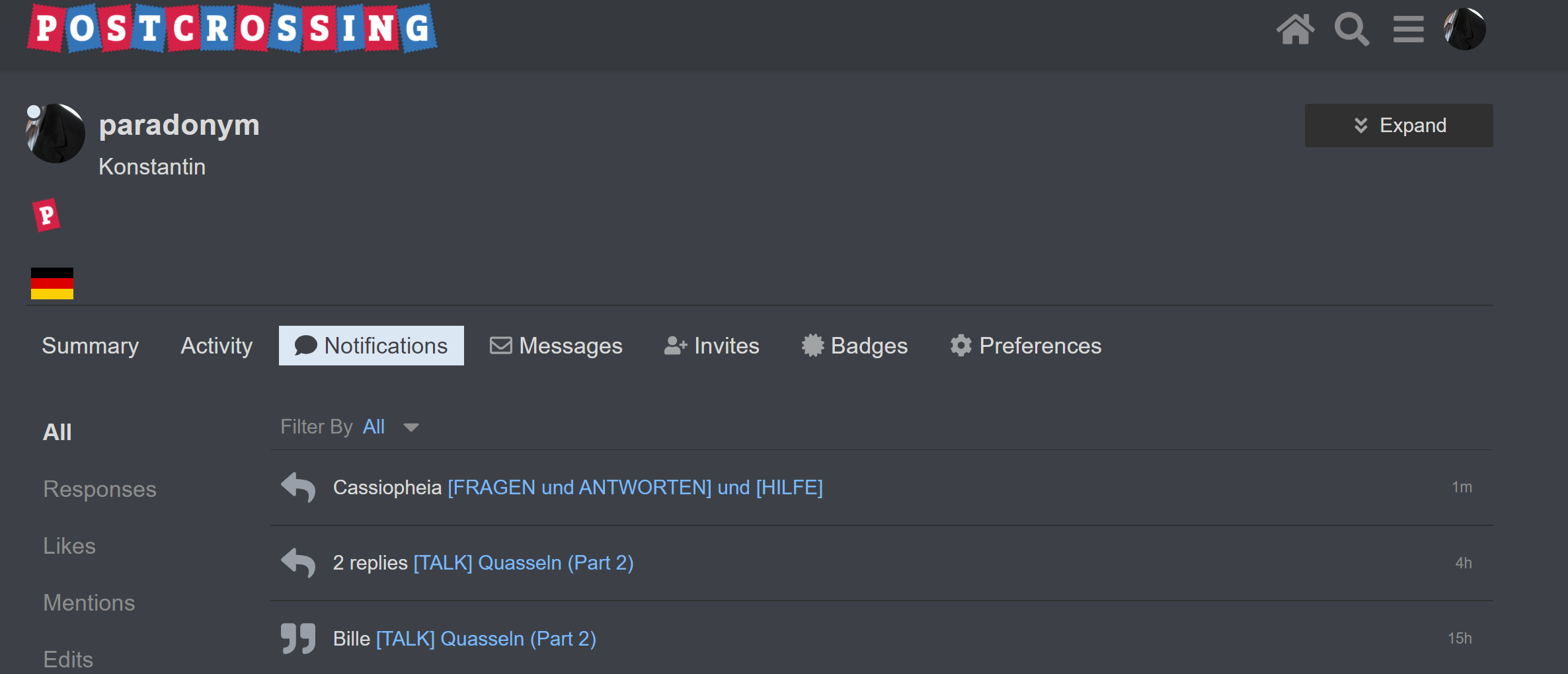This screenshot has width=1568, height=674.
Task: Click the Postcrossing logo
Action: click(x=231, y=28)
